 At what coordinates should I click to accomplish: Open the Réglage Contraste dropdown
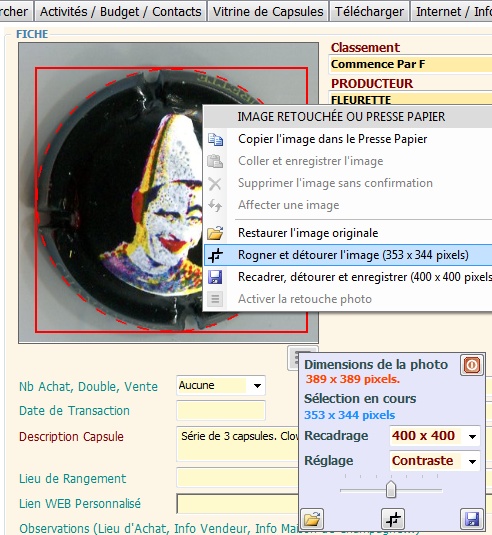472,461
